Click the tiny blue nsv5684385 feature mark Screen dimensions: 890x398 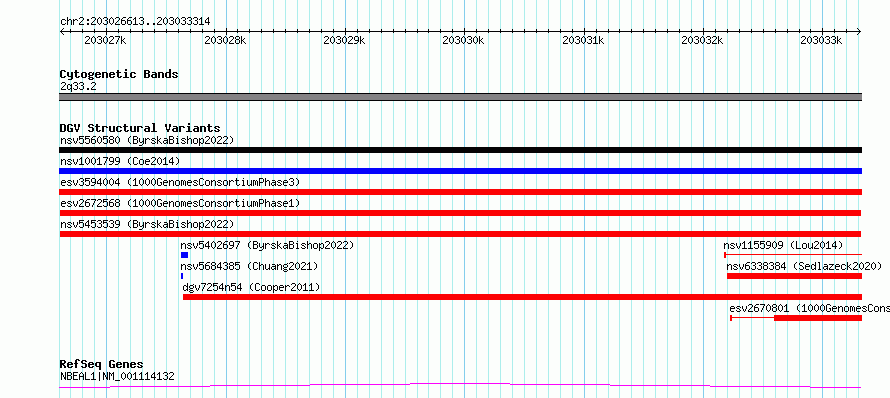click(182, 276)
